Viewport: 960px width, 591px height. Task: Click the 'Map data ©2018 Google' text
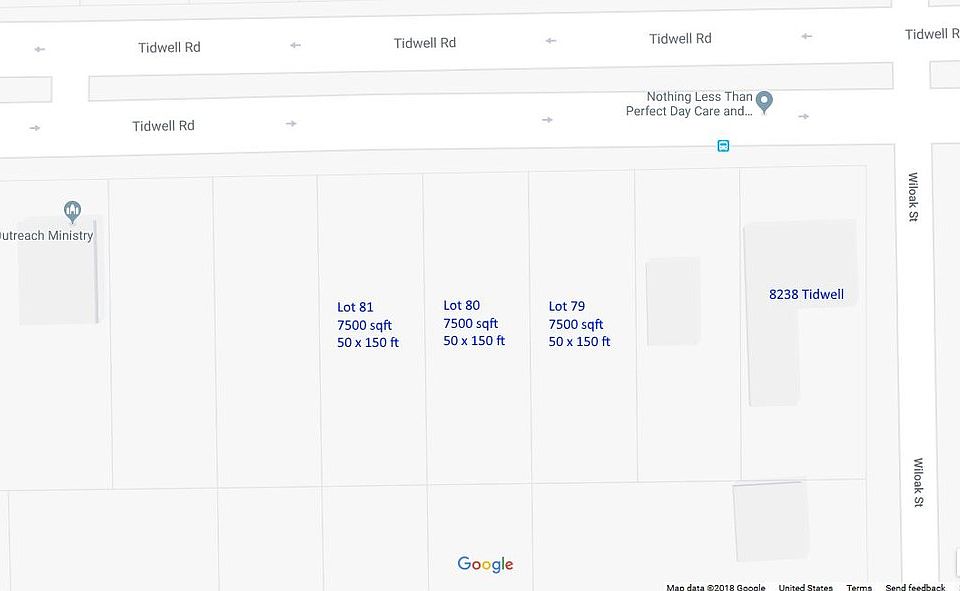click(x=716, y=587)
